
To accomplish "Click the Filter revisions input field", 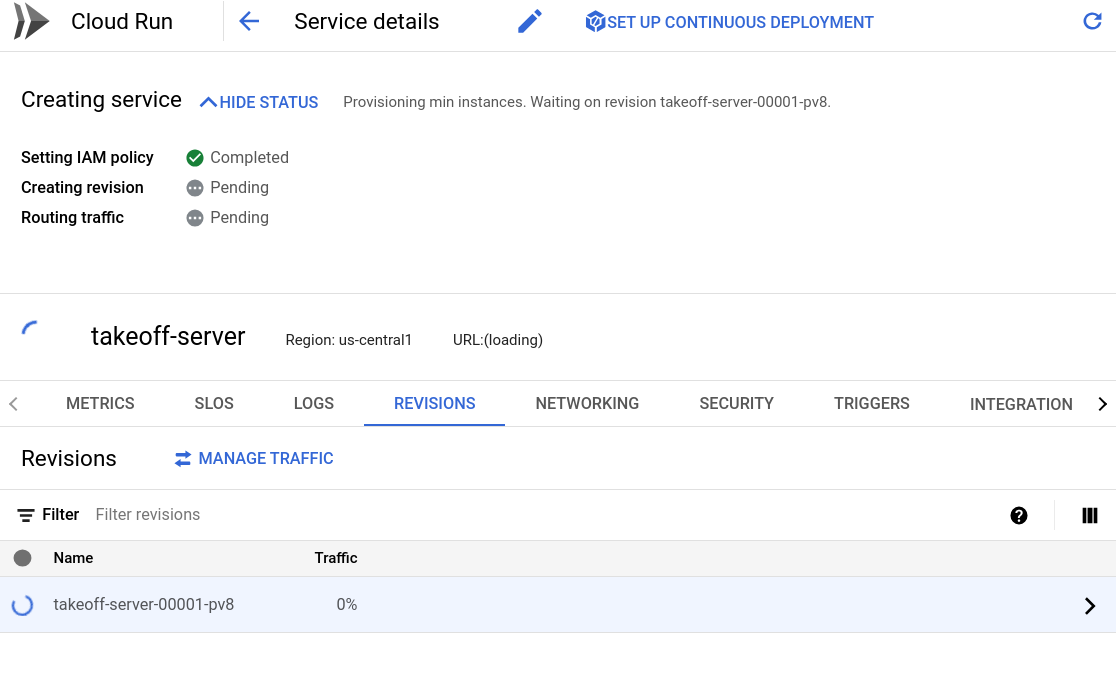I will pos(147,514).
